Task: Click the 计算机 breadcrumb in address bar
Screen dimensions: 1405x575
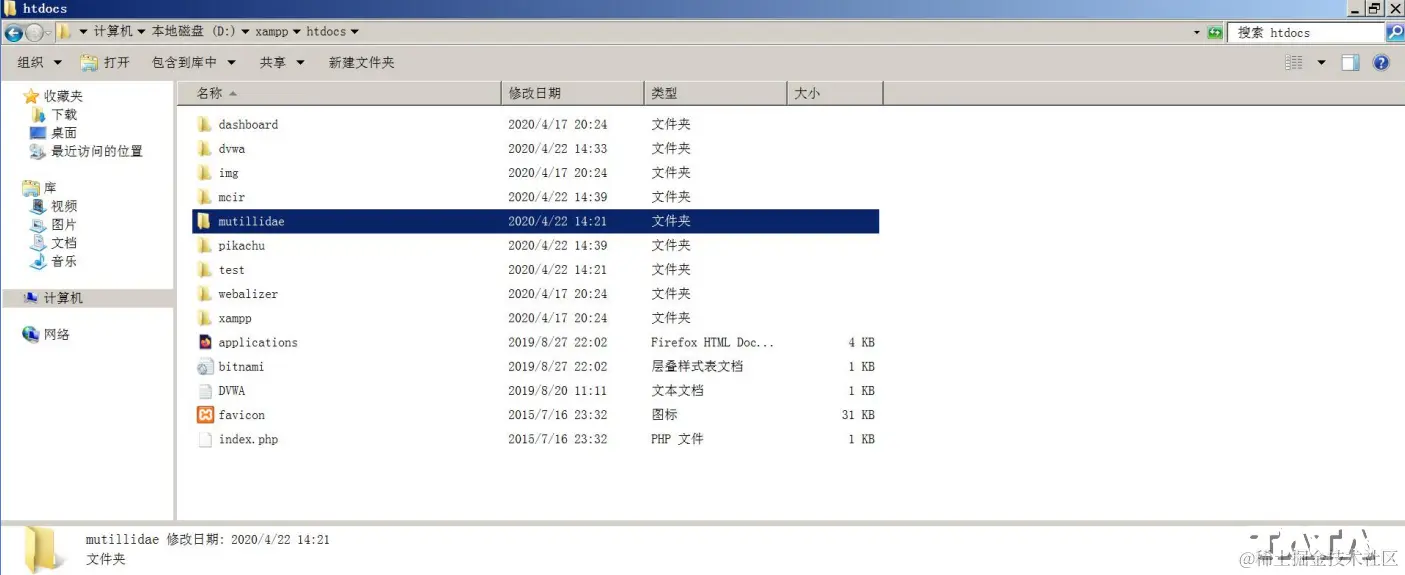Action: tap(113, 32)
